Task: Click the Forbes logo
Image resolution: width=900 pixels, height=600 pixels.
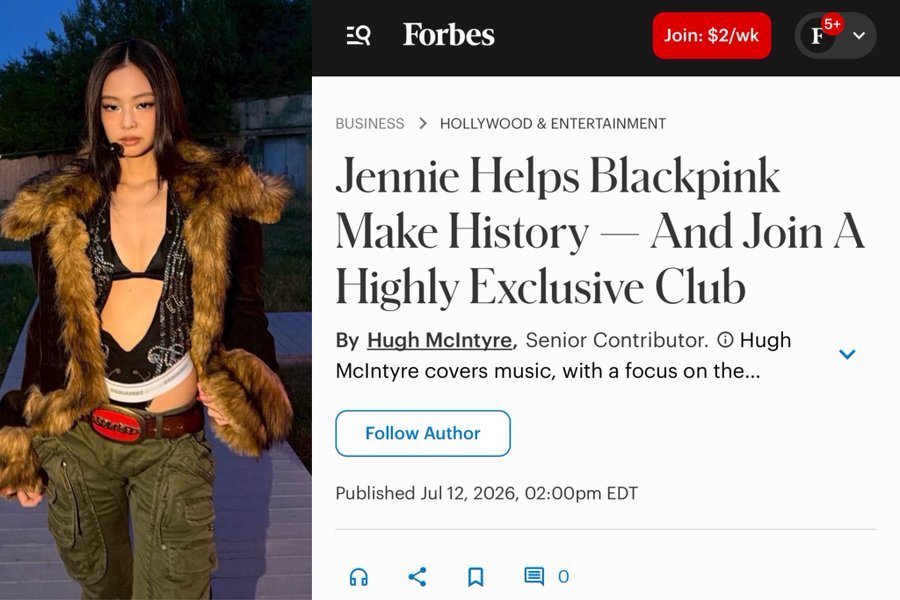Action: point(448,35)
